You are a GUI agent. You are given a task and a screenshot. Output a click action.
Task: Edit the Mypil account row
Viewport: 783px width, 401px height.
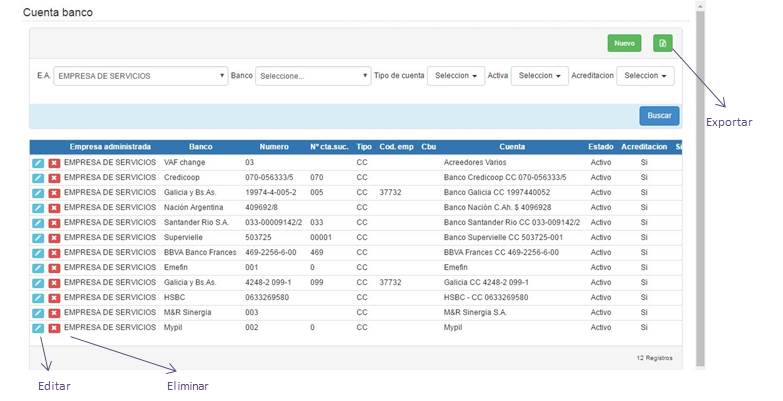[37, 327]
